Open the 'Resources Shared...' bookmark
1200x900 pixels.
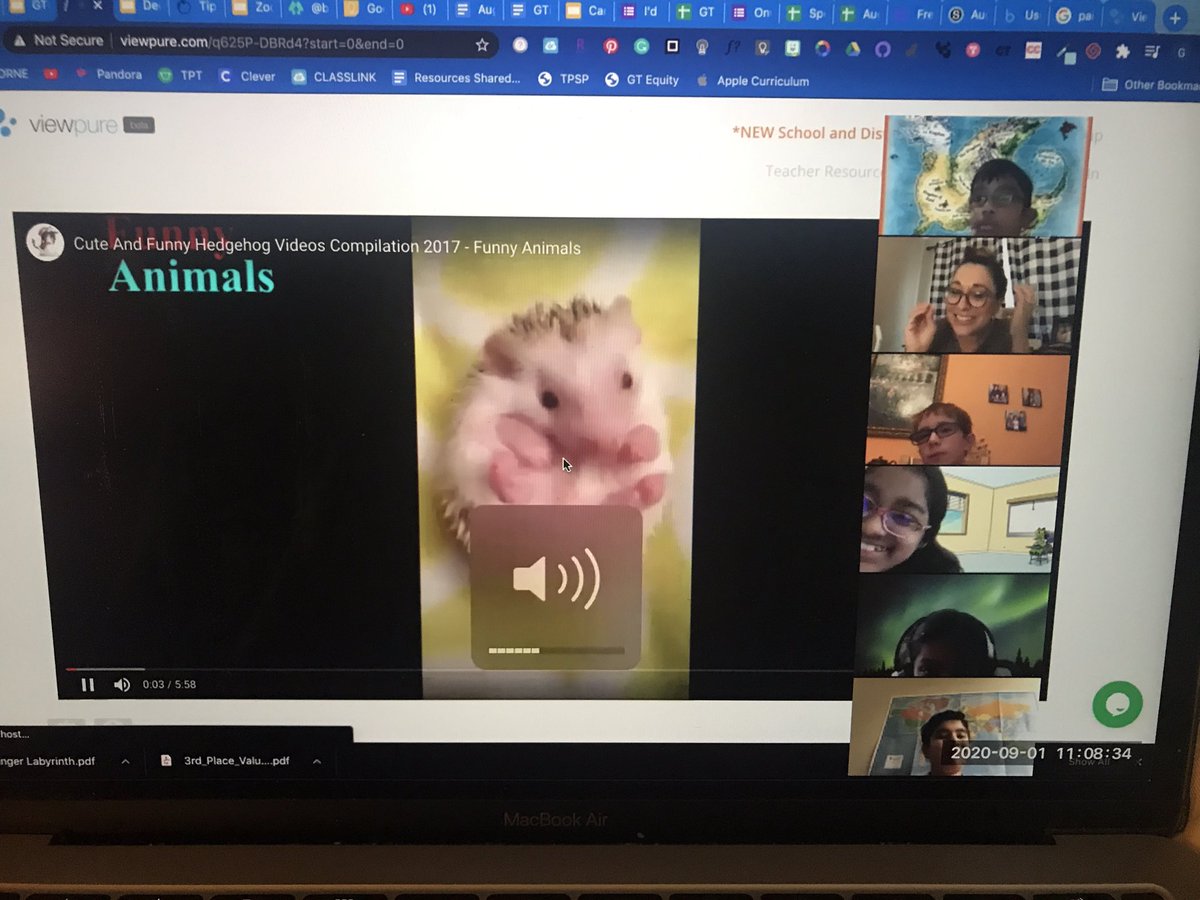456,78
